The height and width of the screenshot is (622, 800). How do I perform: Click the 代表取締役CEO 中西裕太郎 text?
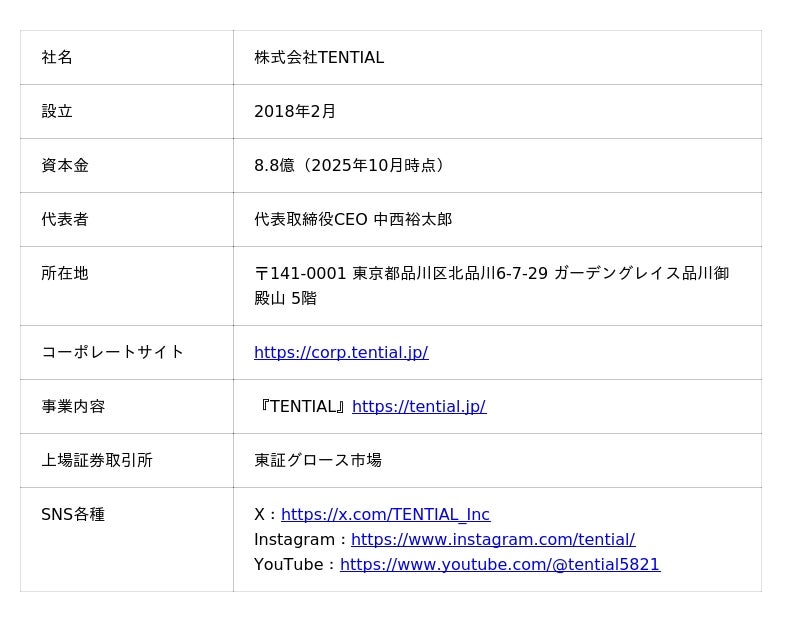point(353,219)
